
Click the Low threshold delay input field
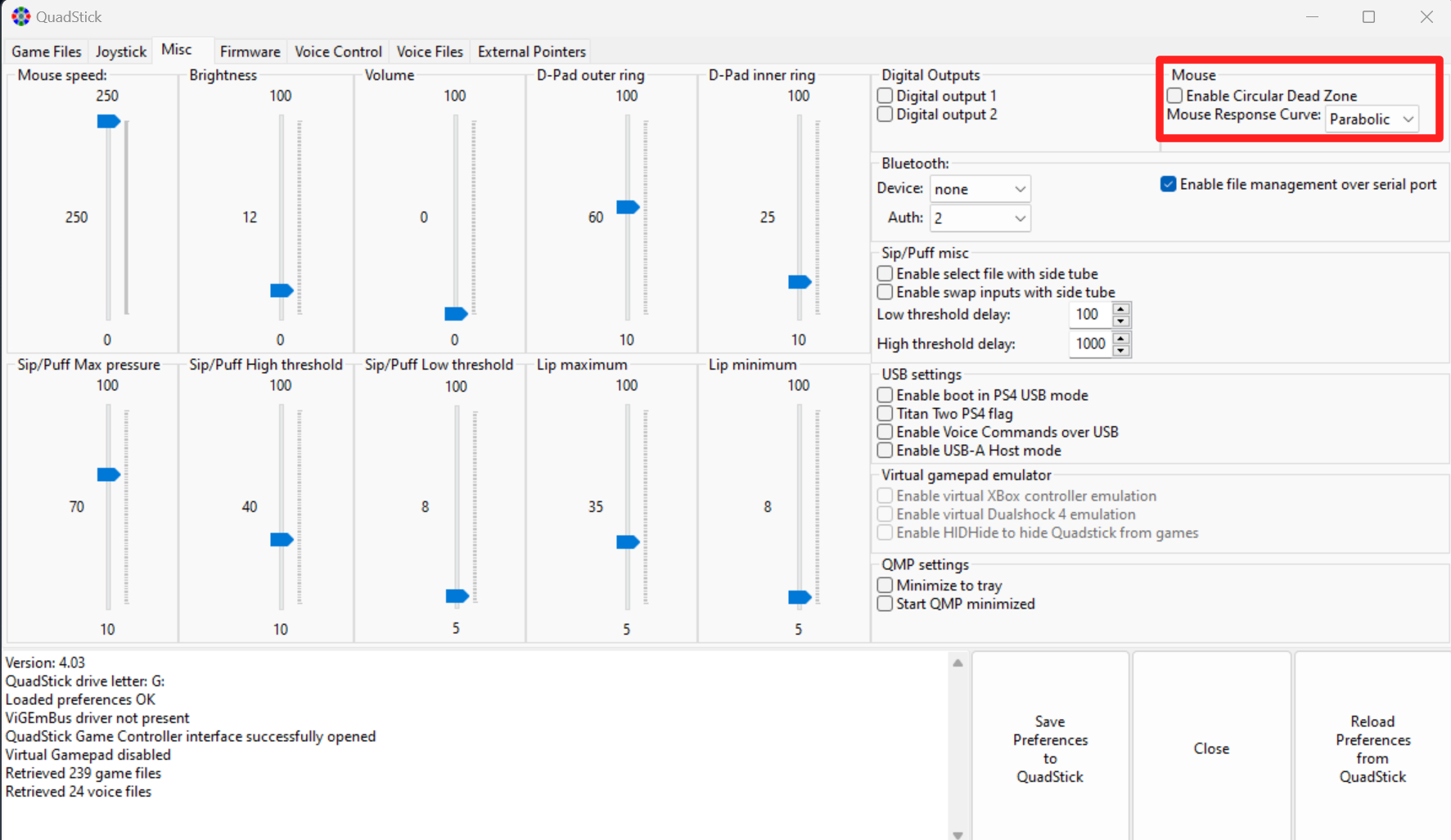point(1089,314)
